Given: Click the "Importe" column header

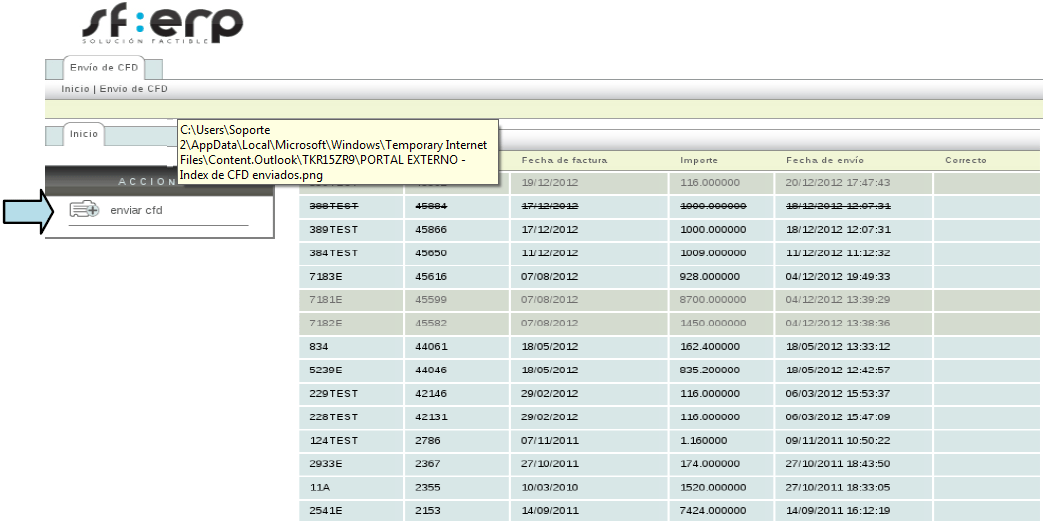Looking at the screenshot, I should click(x=698, y=160).
